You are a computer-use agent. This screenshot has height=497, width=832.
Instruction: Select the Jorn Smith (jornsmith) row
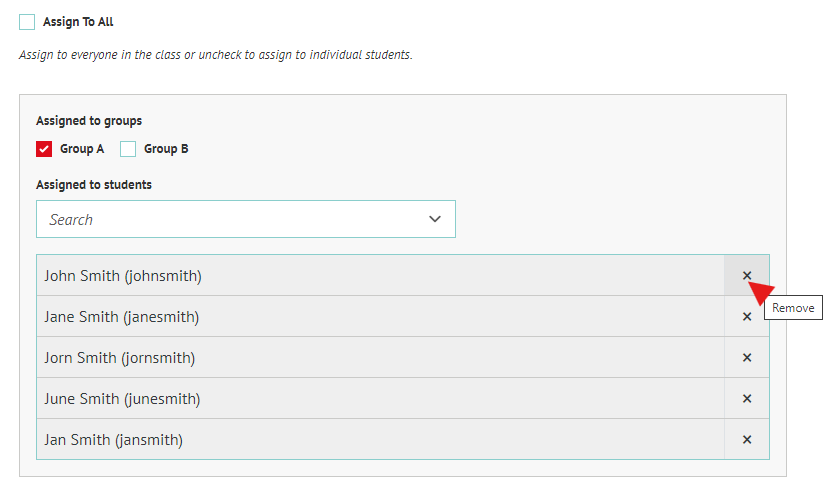380,358
